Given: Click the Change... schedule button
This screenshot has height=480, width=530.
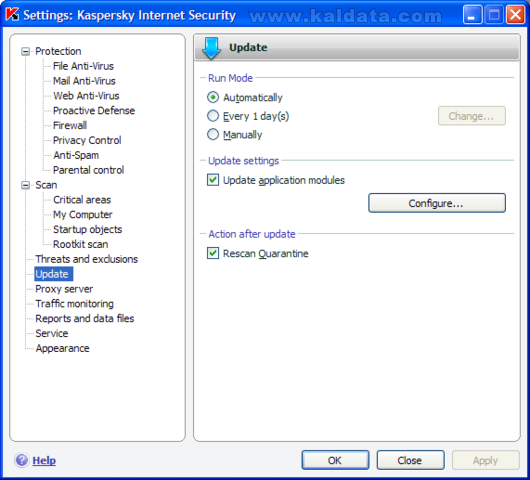Looking at the screenshot, I should click(472, 116).
